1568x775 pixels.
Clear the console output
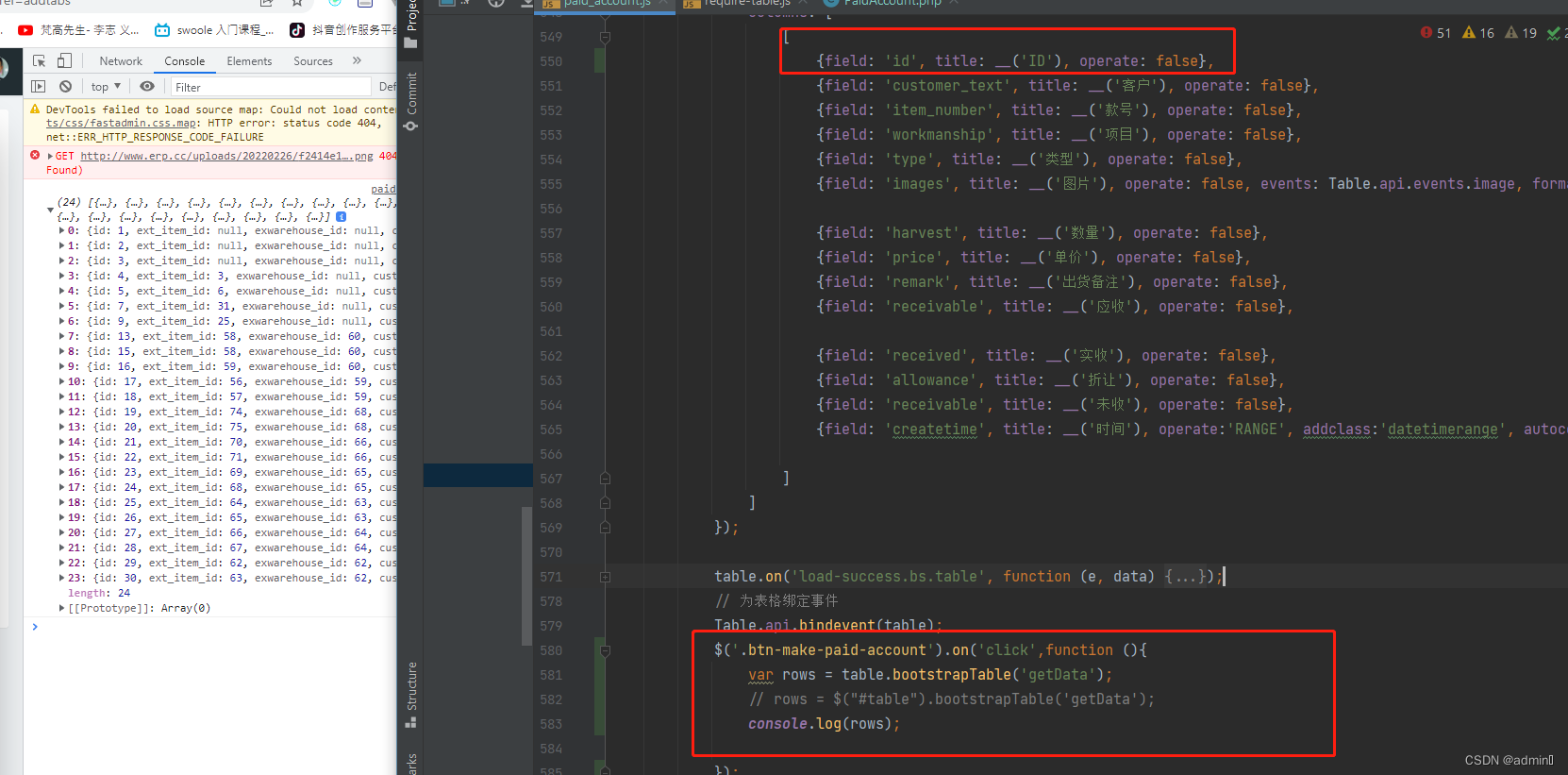pyautogui.click(x=65, y=86)
